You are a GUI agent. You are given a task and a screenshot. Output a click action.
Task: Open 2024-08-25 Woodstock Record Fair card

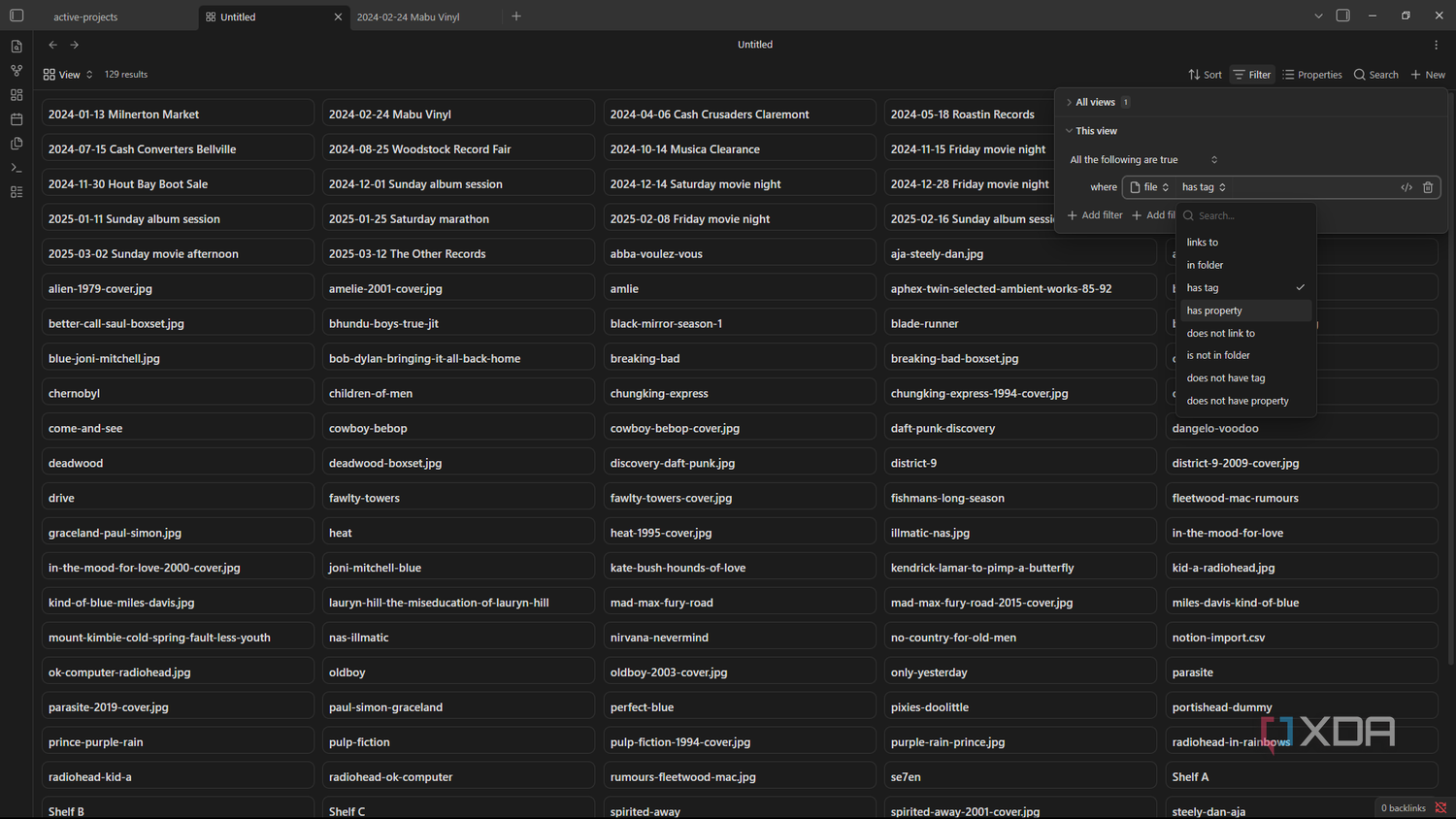(458, 149)
